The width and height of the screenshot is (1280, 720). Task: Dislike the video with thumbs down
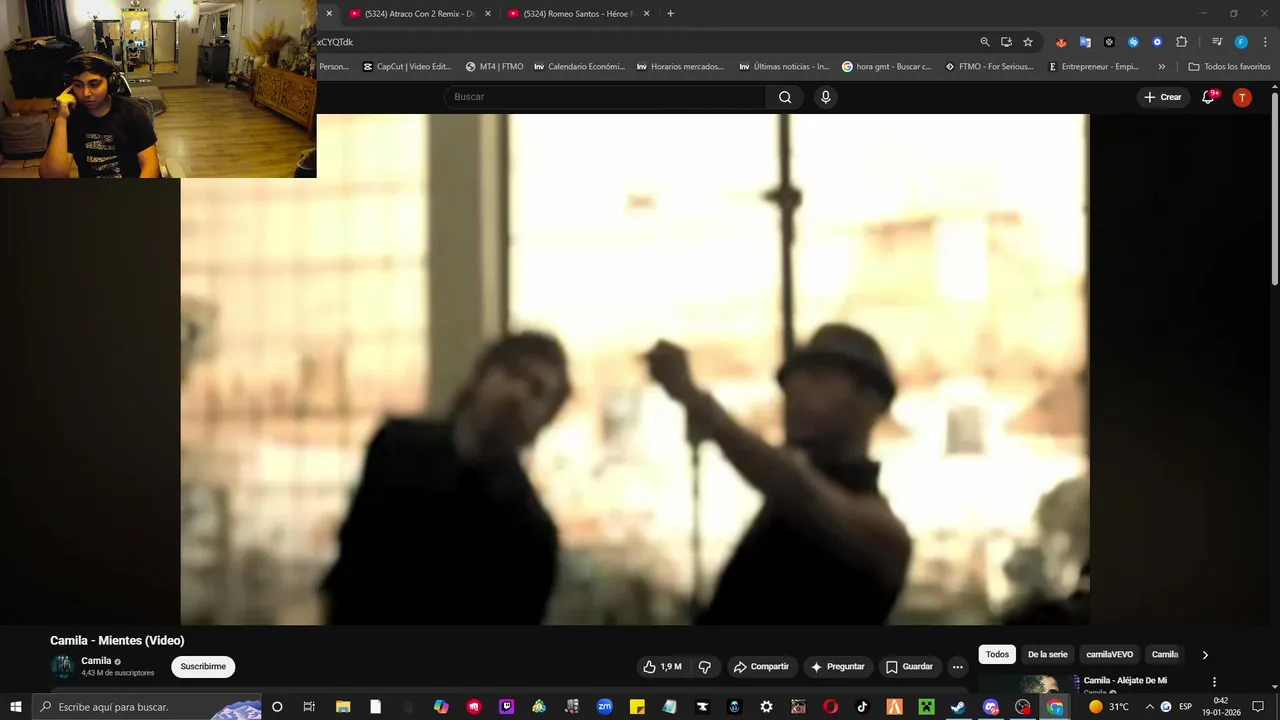705,667
